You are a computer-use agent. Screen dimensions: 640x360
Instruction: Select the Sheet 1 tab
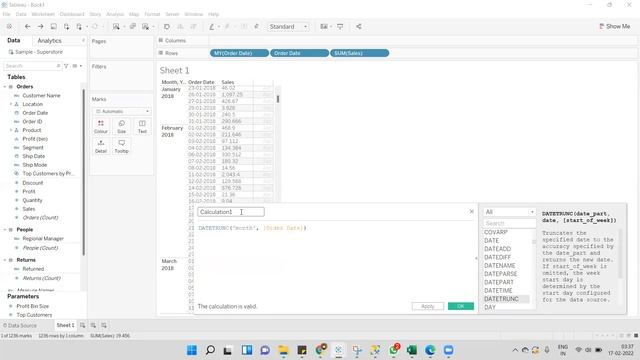point(65,325)
